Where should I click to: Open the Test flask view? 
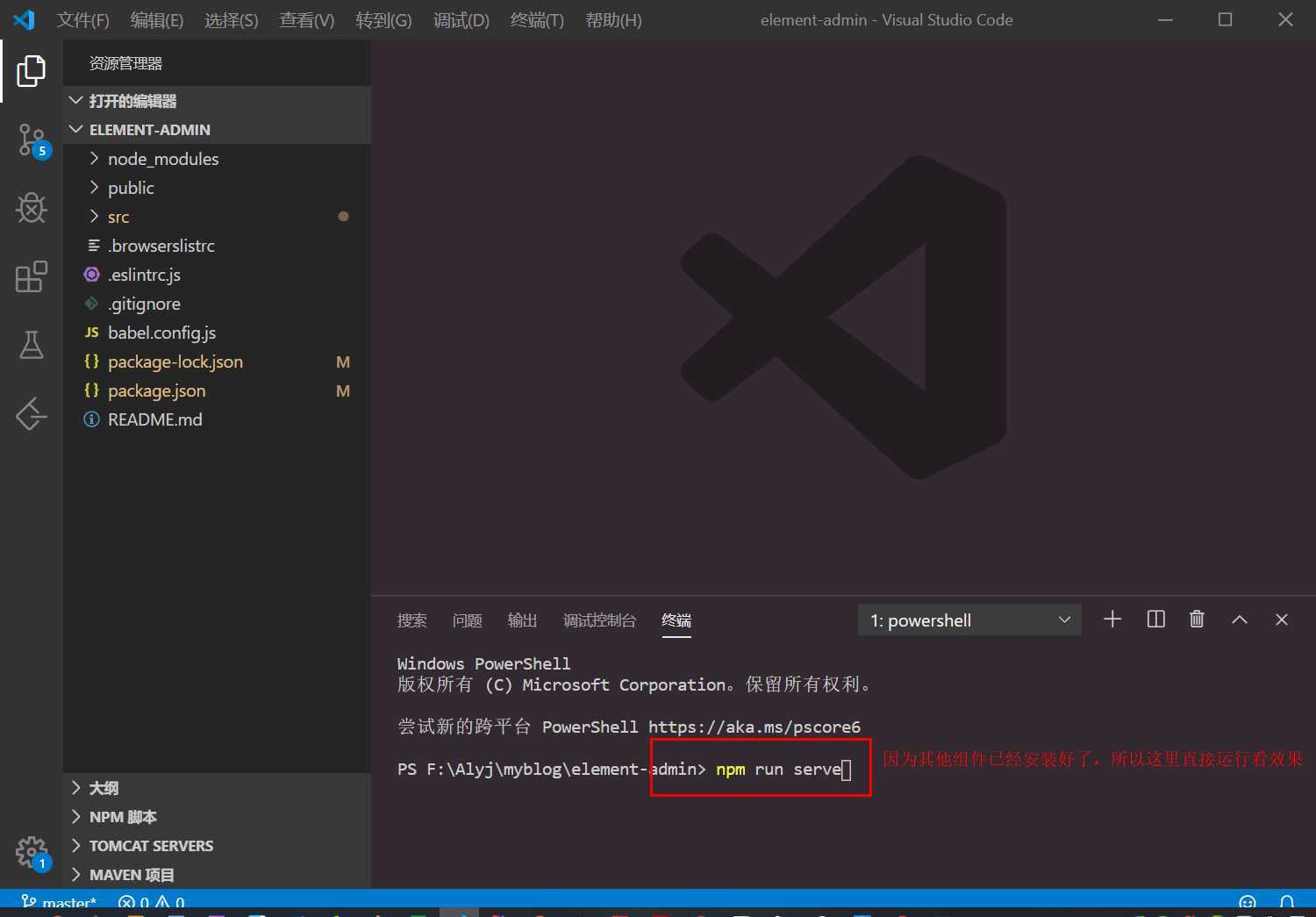(32, 345)
